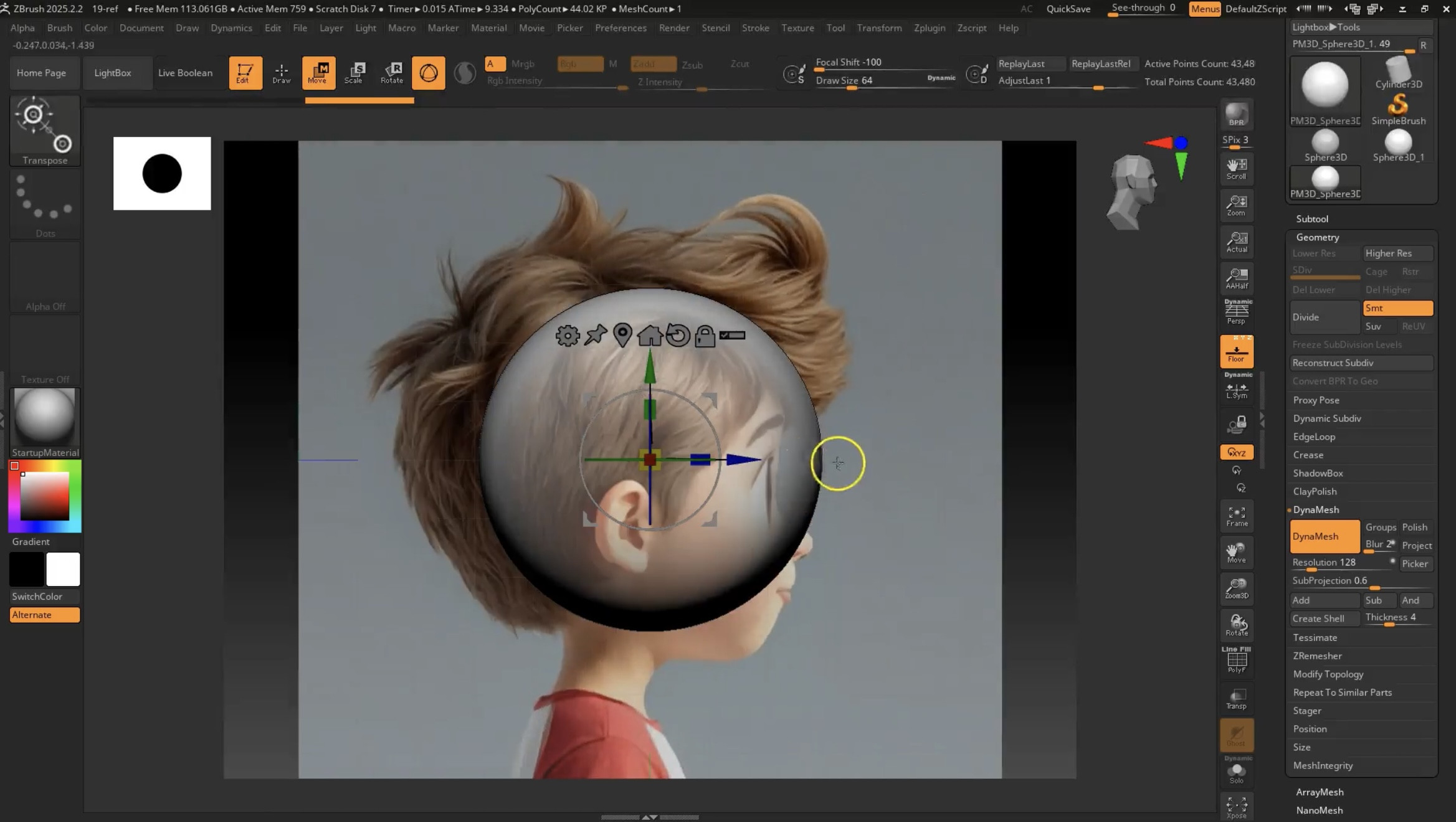1456x822 pixels.
Task: Open gizmo customize gear icon
Action: coord(567,336)
